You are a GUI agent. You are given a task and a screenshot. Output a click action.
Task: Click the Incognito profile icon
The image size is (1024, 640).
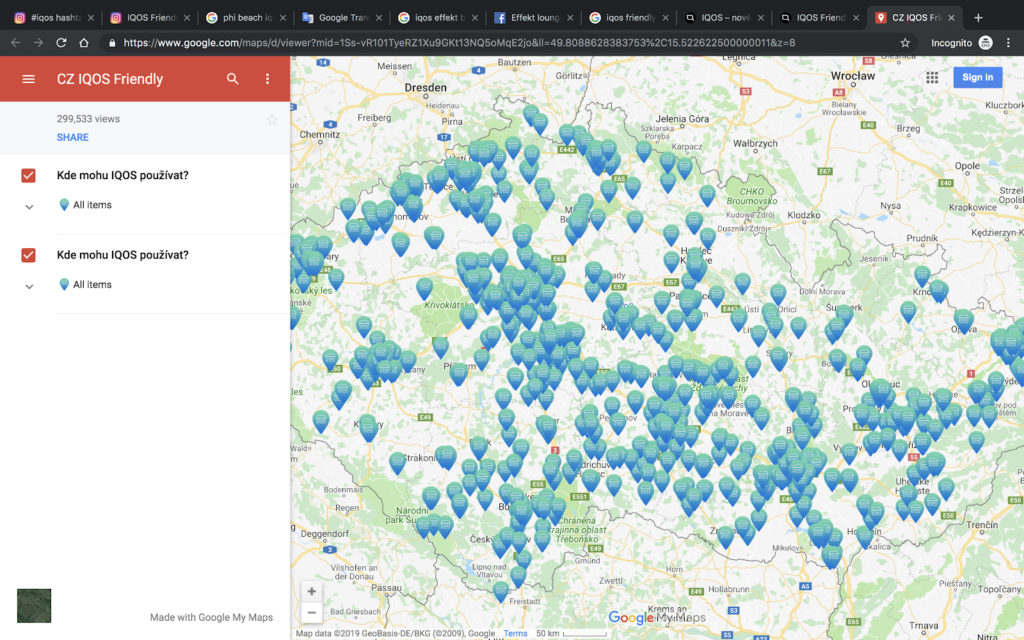[985, 42]
